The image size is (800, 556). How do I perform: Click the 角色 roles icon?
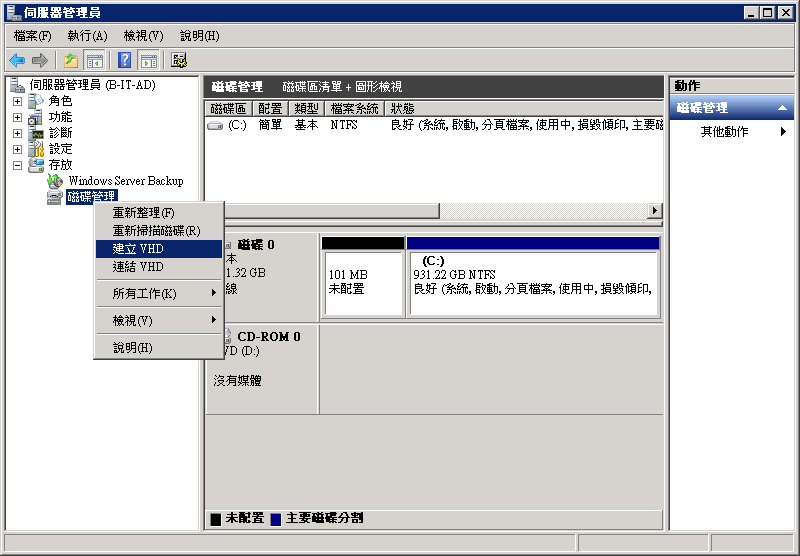tap(36, 101)
